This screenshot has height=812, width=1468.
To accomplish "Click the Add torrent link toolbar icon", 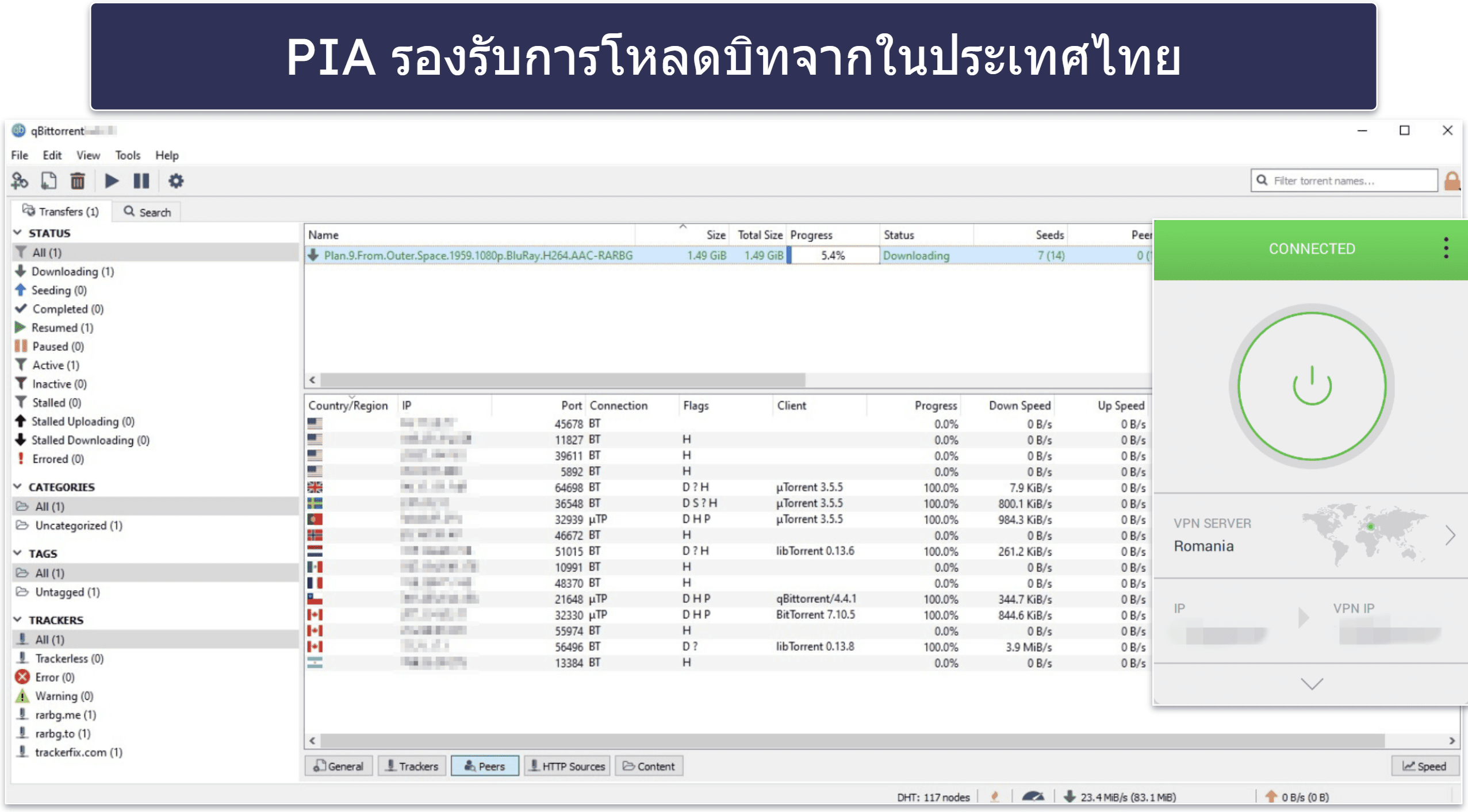I will point(20,181).
